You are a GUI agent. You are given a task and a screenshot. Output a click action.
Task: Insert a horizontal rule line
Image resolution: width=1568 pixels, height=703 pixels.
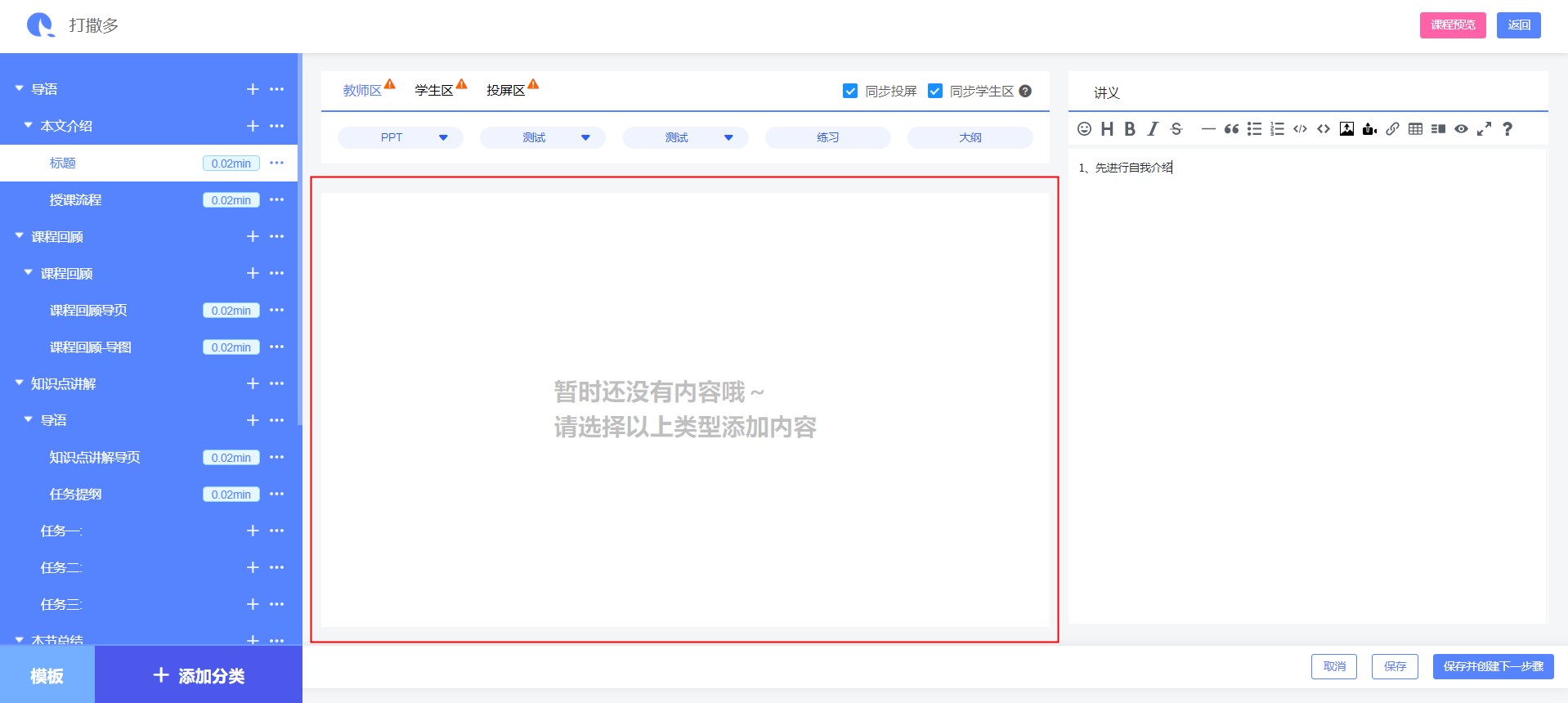click(1207, 128)
